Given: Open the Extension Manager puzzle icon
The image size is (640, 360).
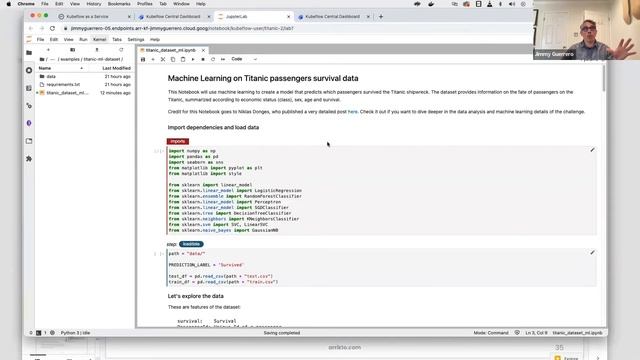Looking at the screenshot, I should 29,159.
